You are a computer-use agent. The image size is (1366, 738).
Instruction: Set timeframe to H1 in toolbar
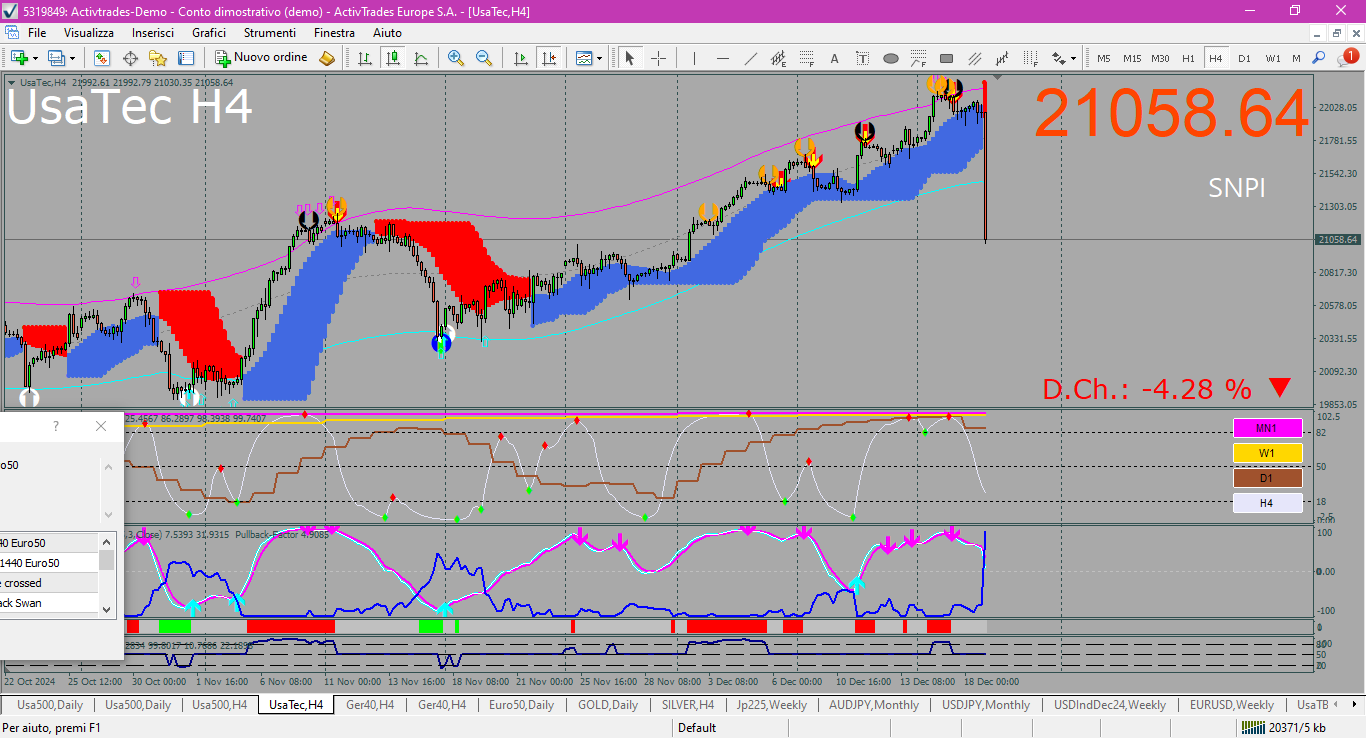1188,58
